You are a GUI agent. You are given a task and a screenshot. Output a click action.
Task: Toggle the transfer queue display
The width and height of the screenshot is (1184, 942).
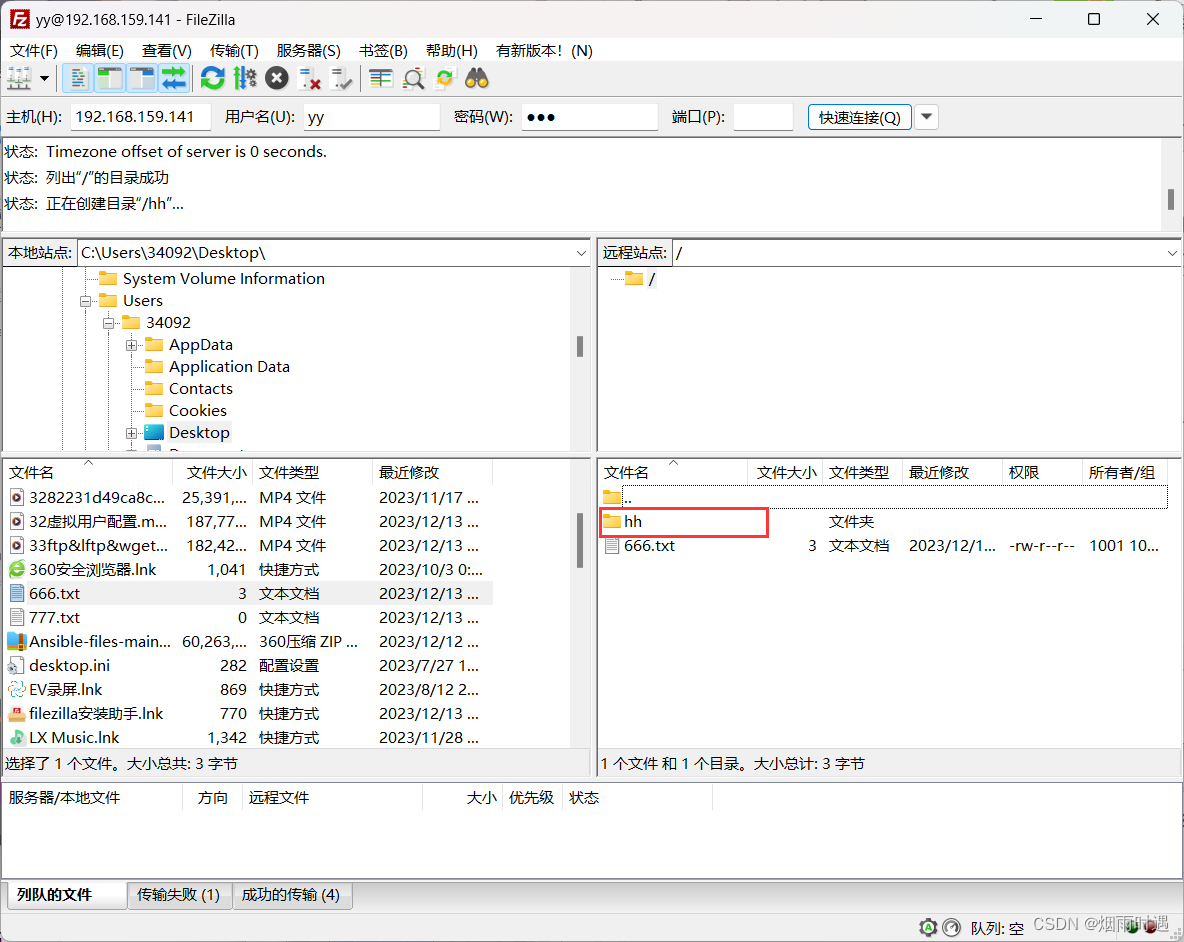(x=174, y=78)
